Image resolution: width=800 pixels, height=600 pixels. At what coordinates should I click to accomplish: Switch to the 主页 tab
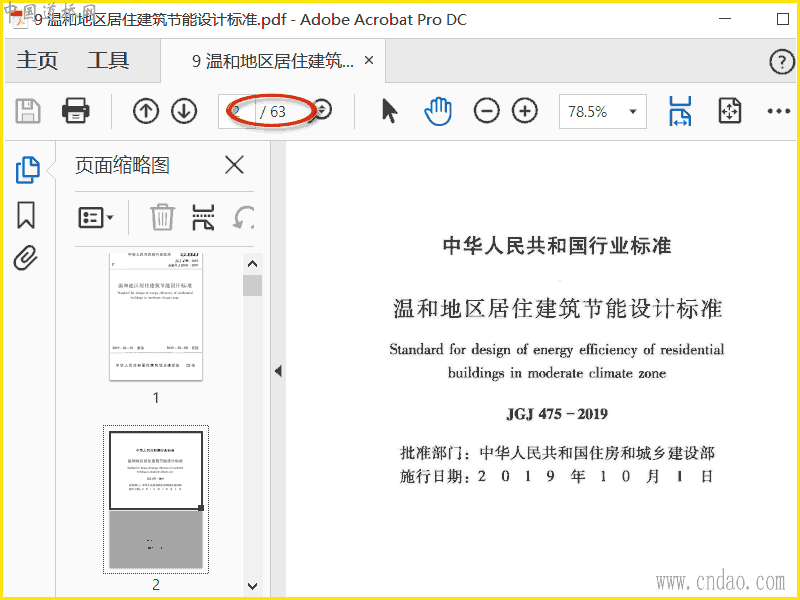(37, 61)
